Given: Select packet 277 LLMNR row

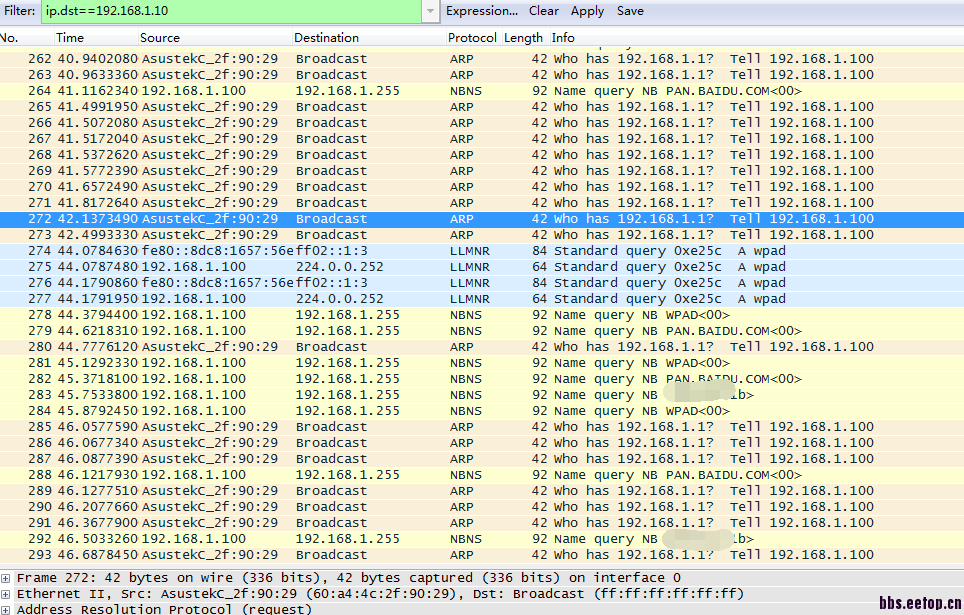Looking at the screenshot, I should (x=482, y=299).
